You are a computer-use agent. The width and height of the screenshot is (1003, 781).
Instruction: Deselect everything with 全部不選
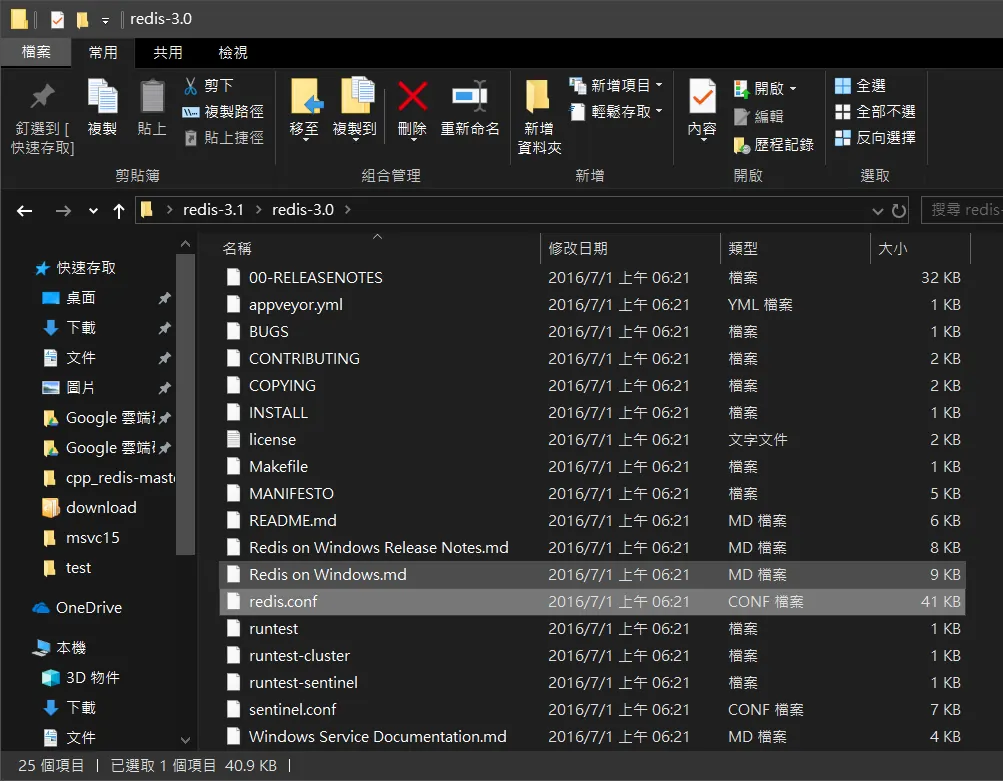coord(875,112)
